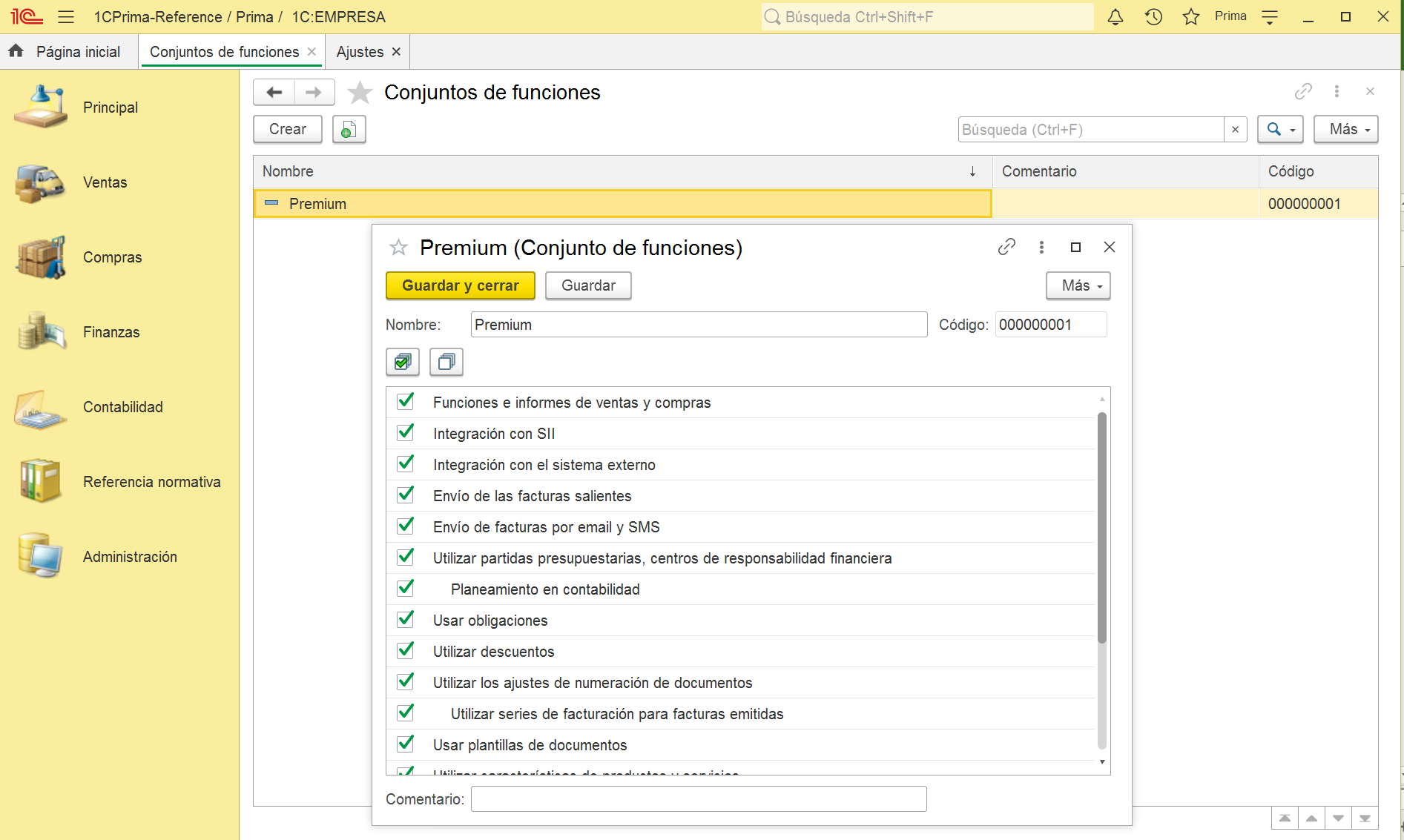Image resolution: width=1404 pixels, height=840 pixels.
Task: Open the notifications bell icon
Action: coord(1115,17)
